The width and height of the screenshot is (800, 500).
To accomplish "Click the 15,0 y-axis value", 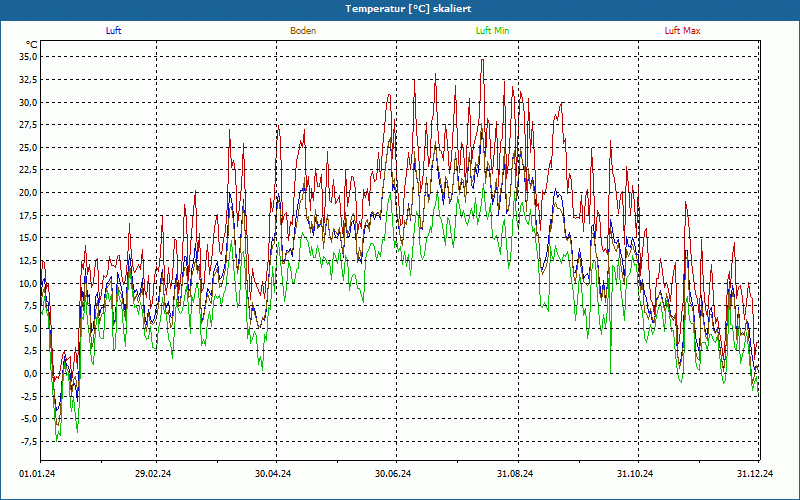I will pos(28,238).
